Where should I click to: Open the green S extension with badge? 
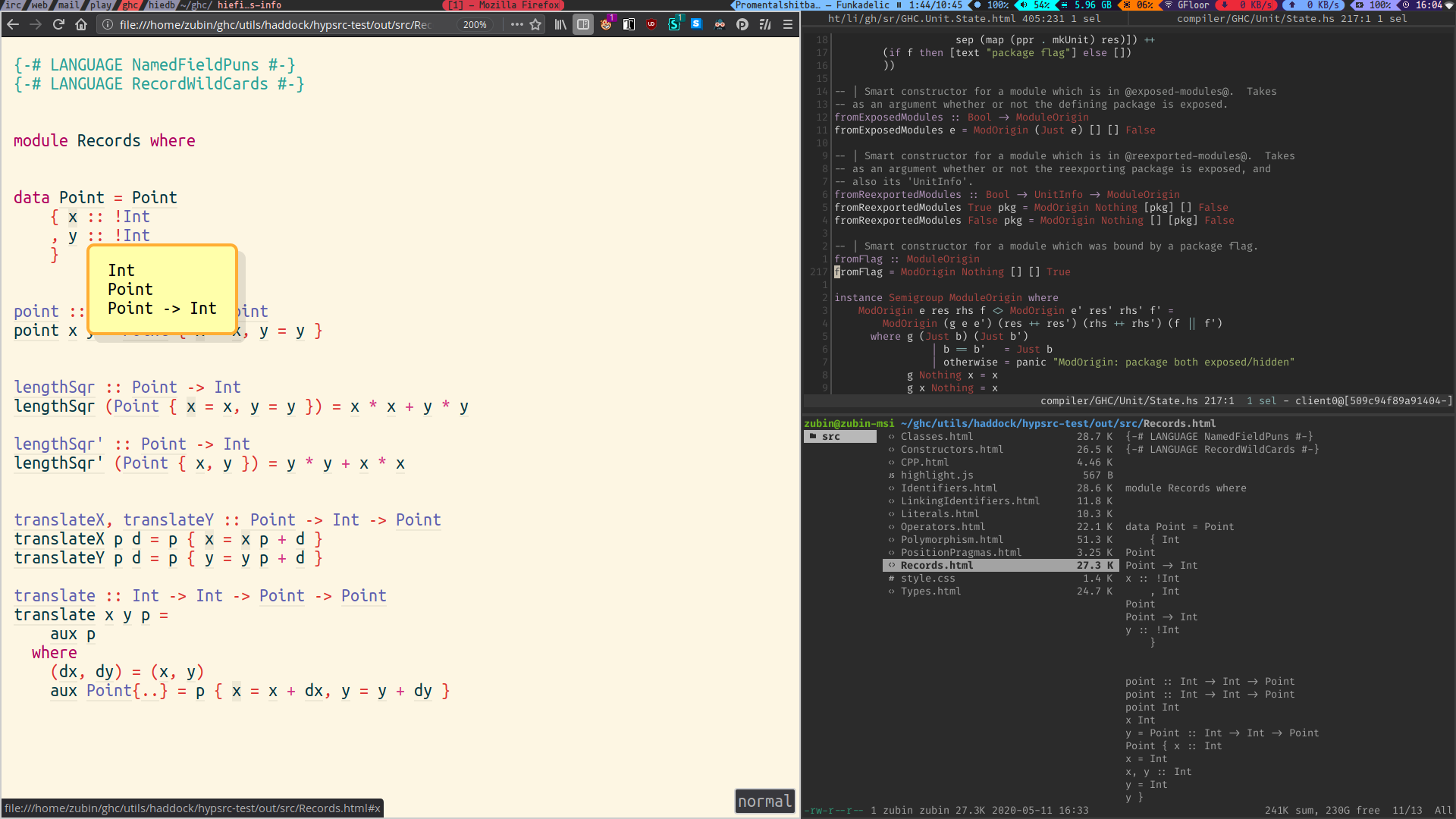point(674,24)
